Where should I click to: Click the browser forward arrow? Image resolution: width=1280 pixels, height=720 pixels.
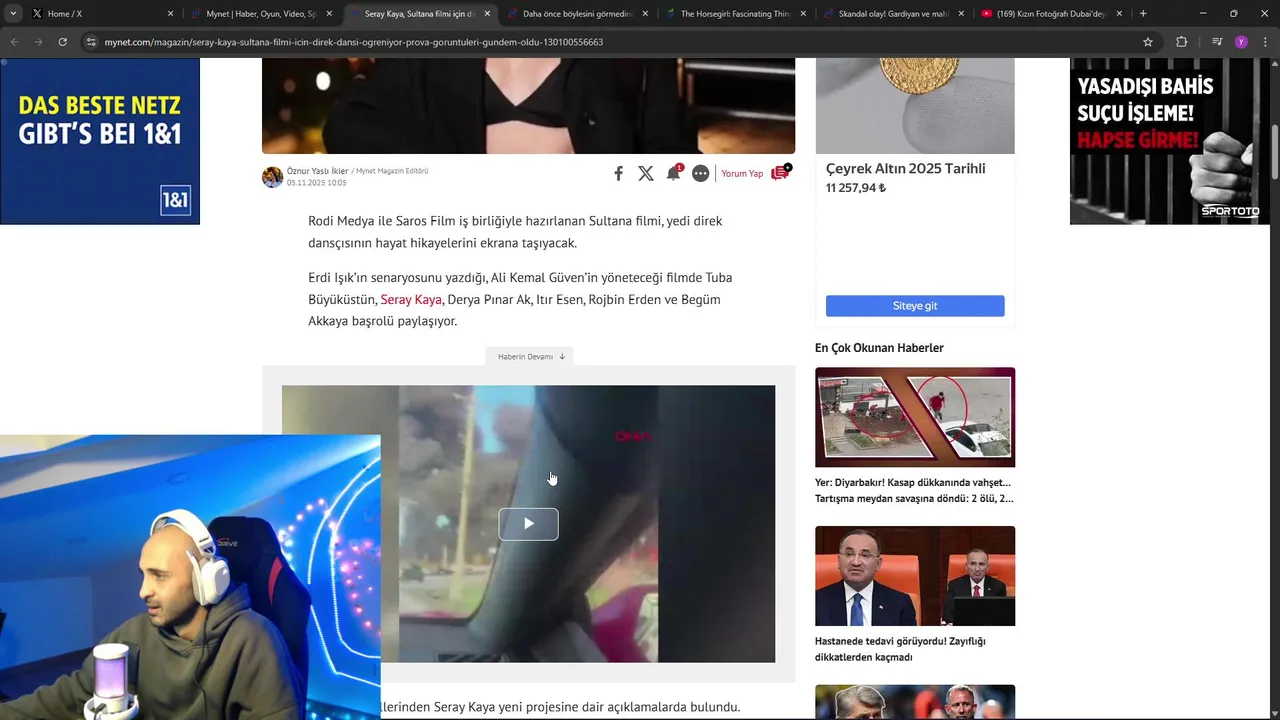[x=38, y=42]
